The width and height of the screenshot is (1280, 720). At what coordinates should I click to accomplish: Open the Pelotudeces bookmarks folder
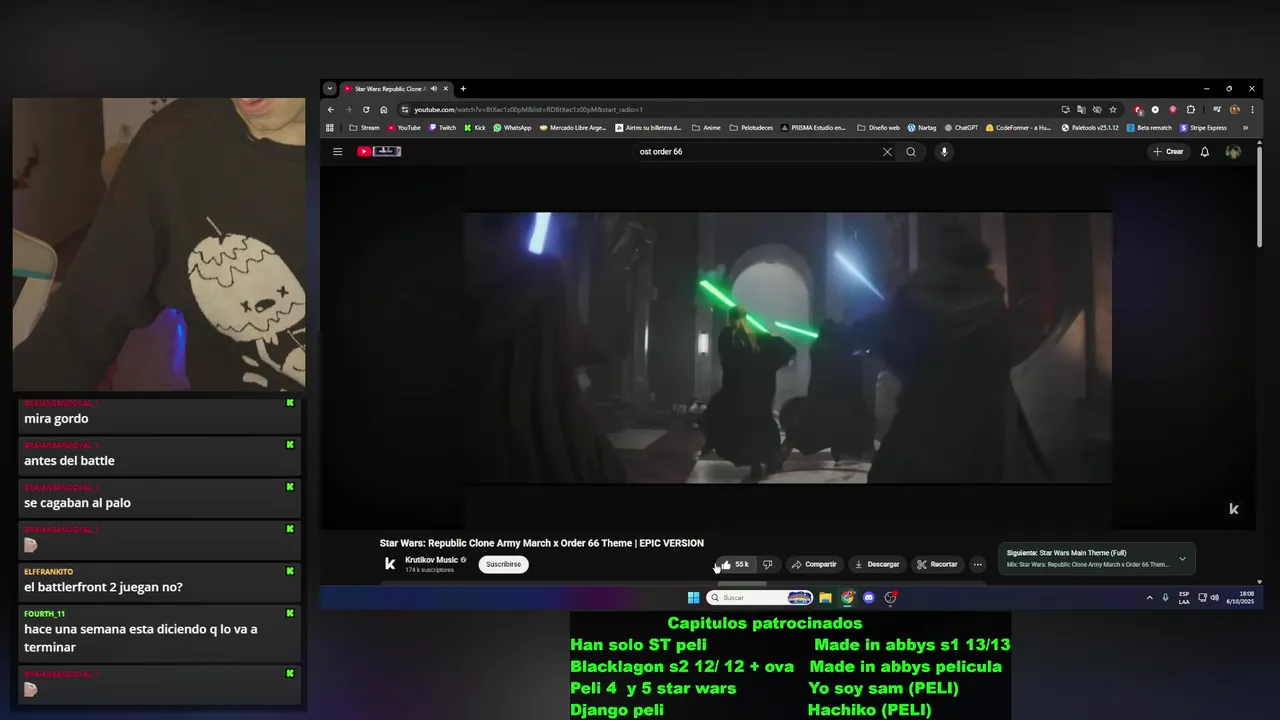click(x=751, y=128)
